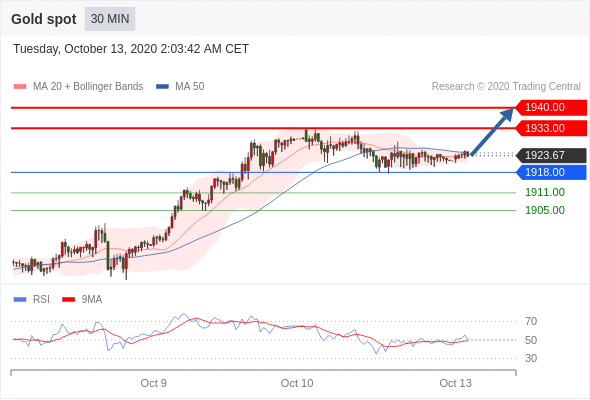Click the 1933.00 resistance price tag
590x400 pixels.
tap(551, 128)
